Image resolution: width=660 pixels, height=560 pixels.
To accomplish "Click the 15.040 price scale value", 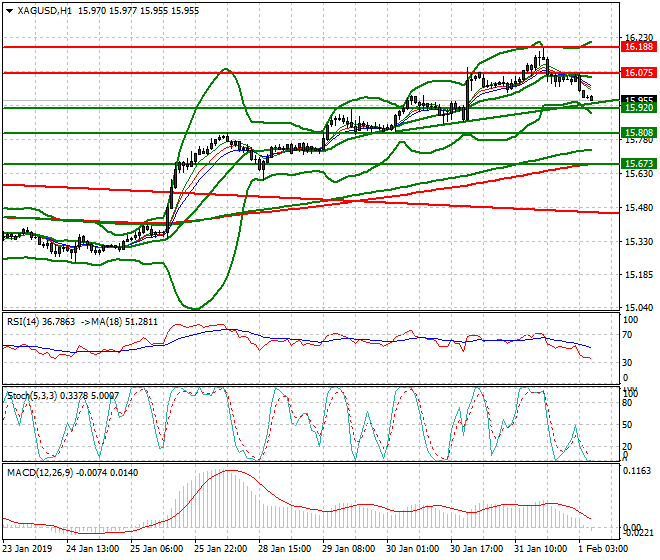I will pos(639,308).
